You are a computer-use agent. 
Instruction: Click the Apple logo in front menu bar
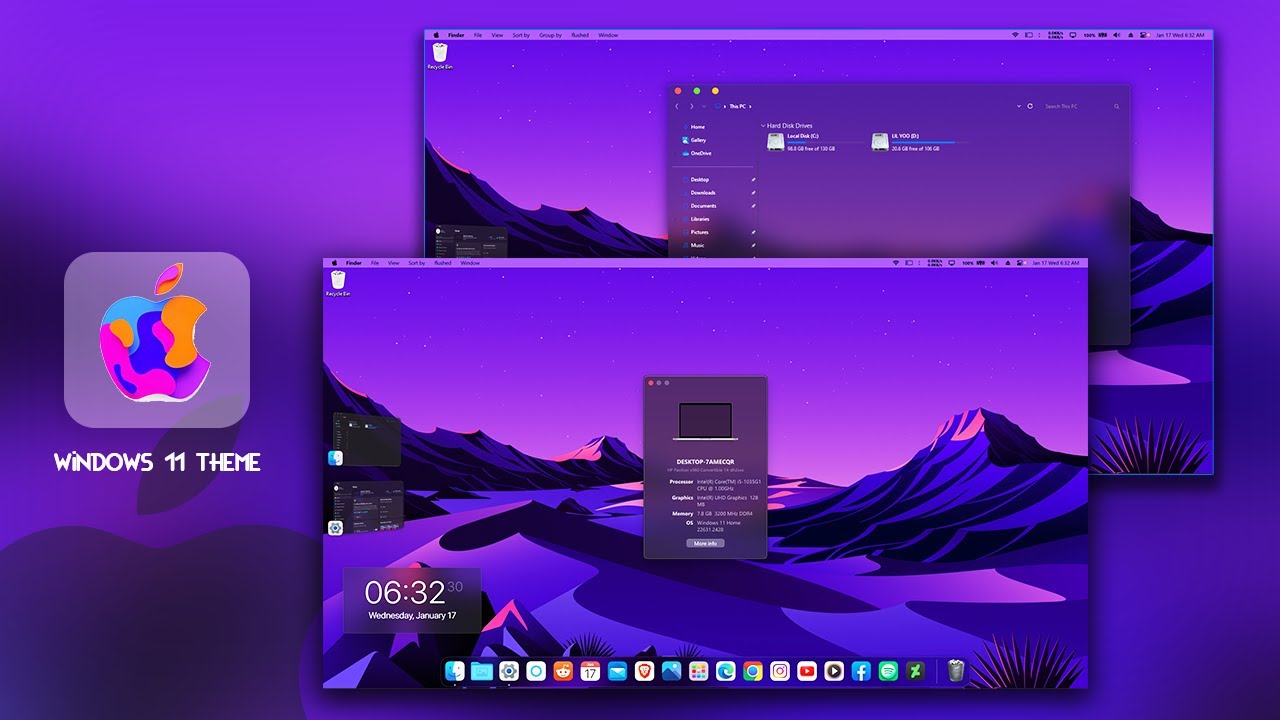[x=334, y=263]
